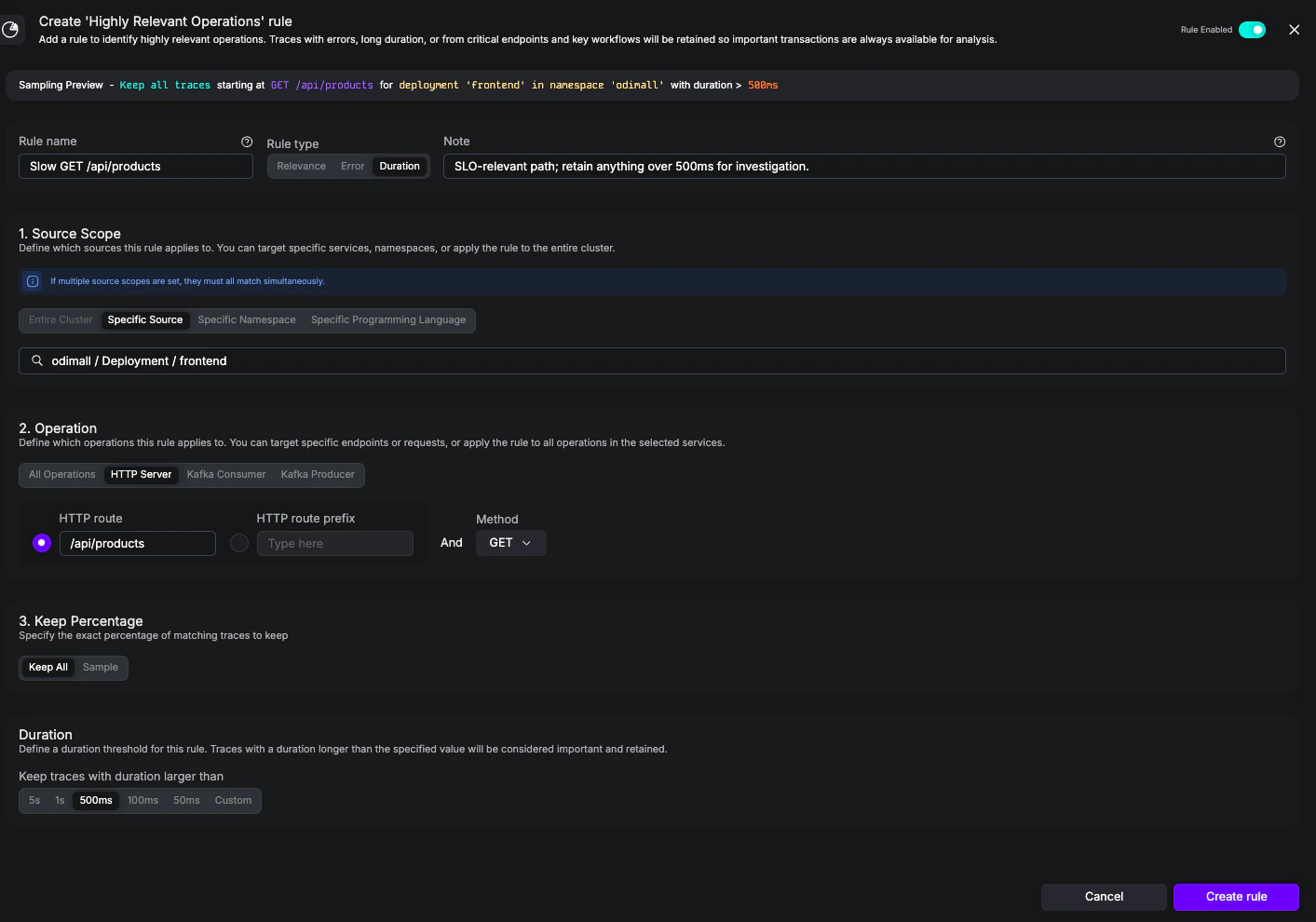The height and width of the screenshot is (922, 1316).
Task: Click the '3. Keep Percentage' heading
Action: pos(81,621)
